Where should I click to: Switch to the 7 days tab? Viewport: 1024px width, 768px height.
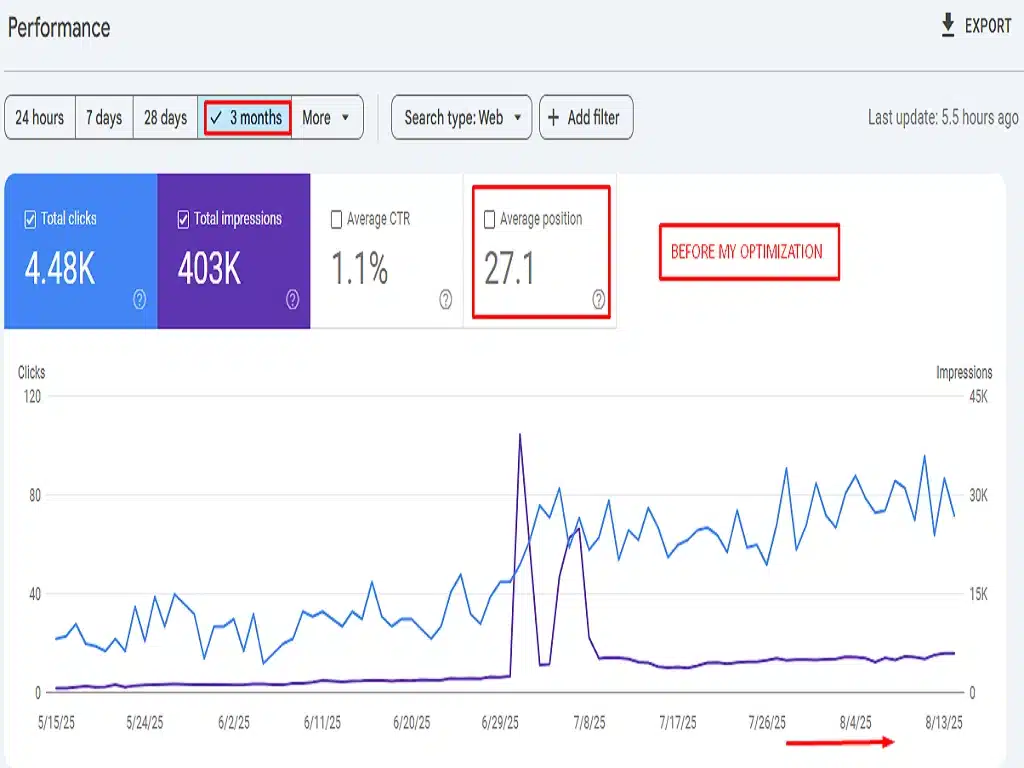coord(104,117)
